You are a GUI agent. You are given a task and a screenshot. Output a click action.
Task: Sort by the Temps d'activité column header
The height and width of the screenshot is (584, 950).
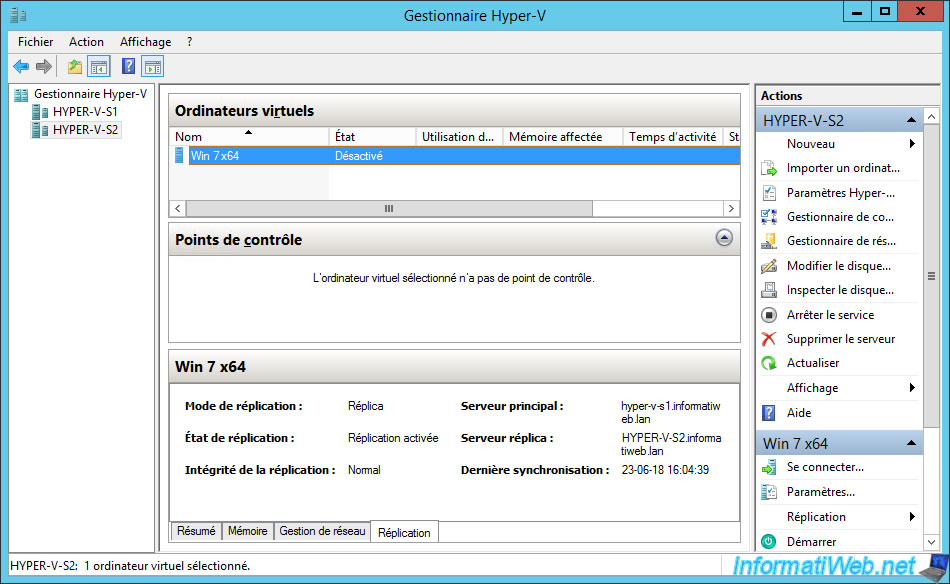[673, 137]
